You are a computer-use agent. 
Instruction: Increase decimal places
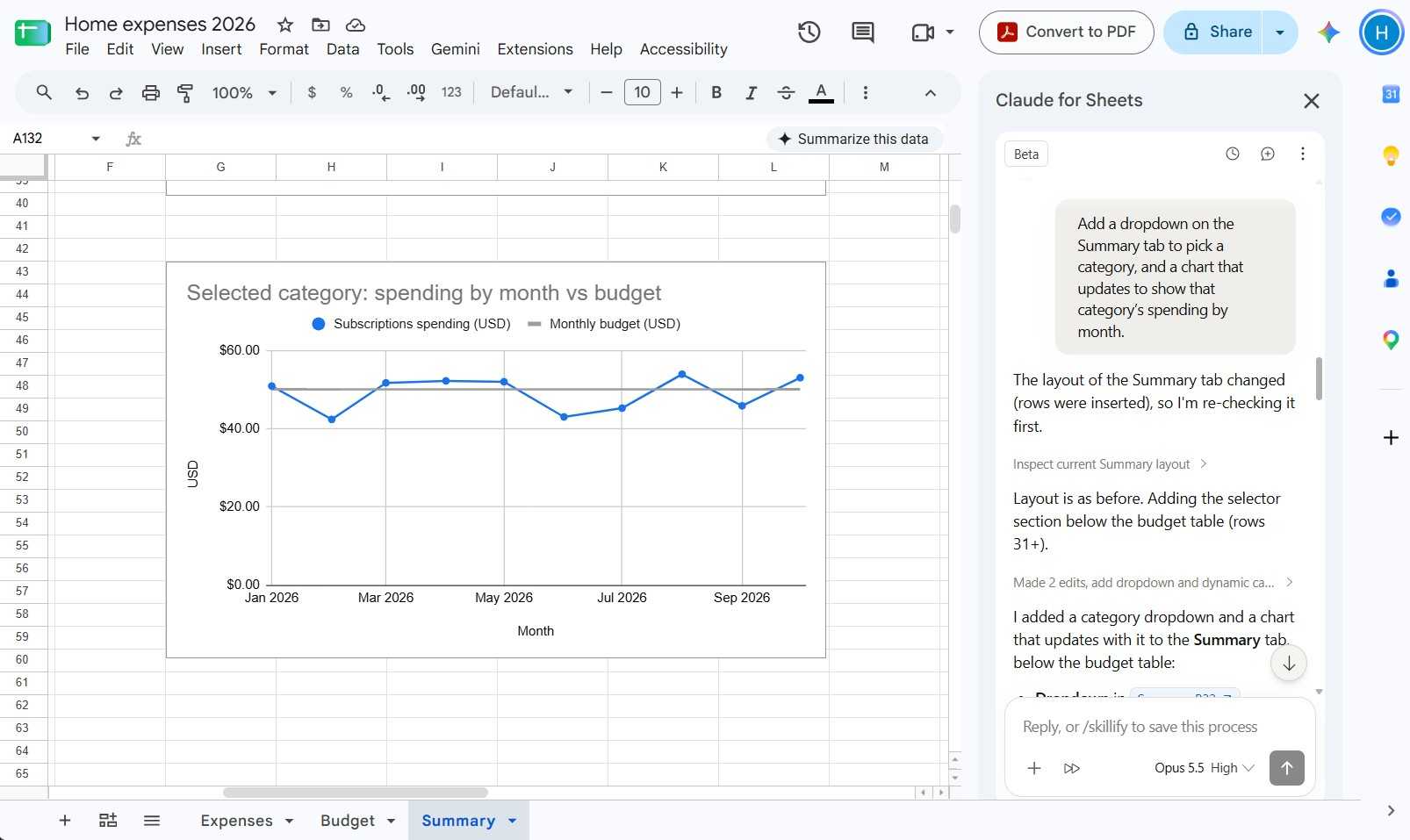[416, 92]
